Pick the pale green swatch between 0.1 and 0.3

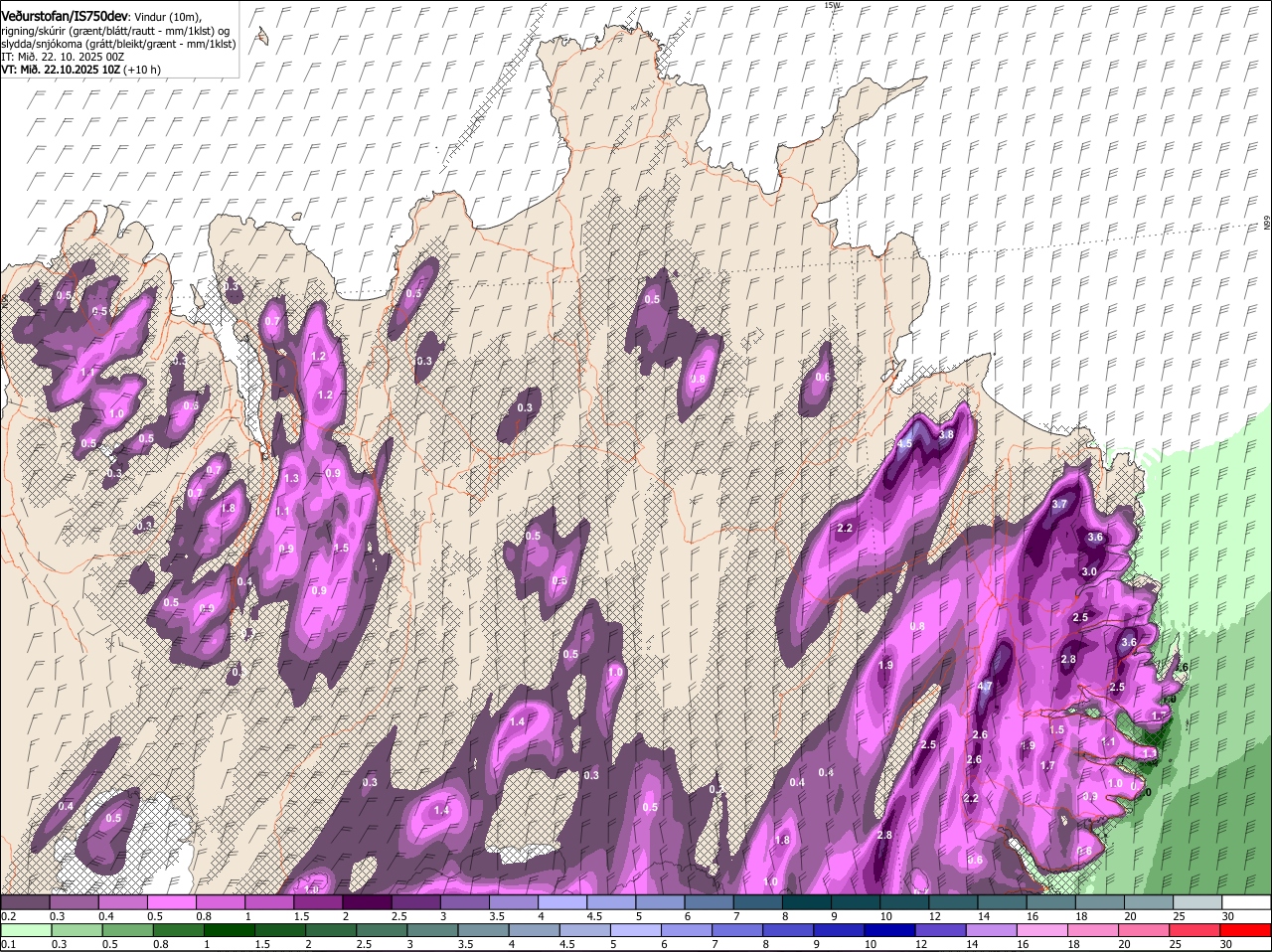(26, 930)
